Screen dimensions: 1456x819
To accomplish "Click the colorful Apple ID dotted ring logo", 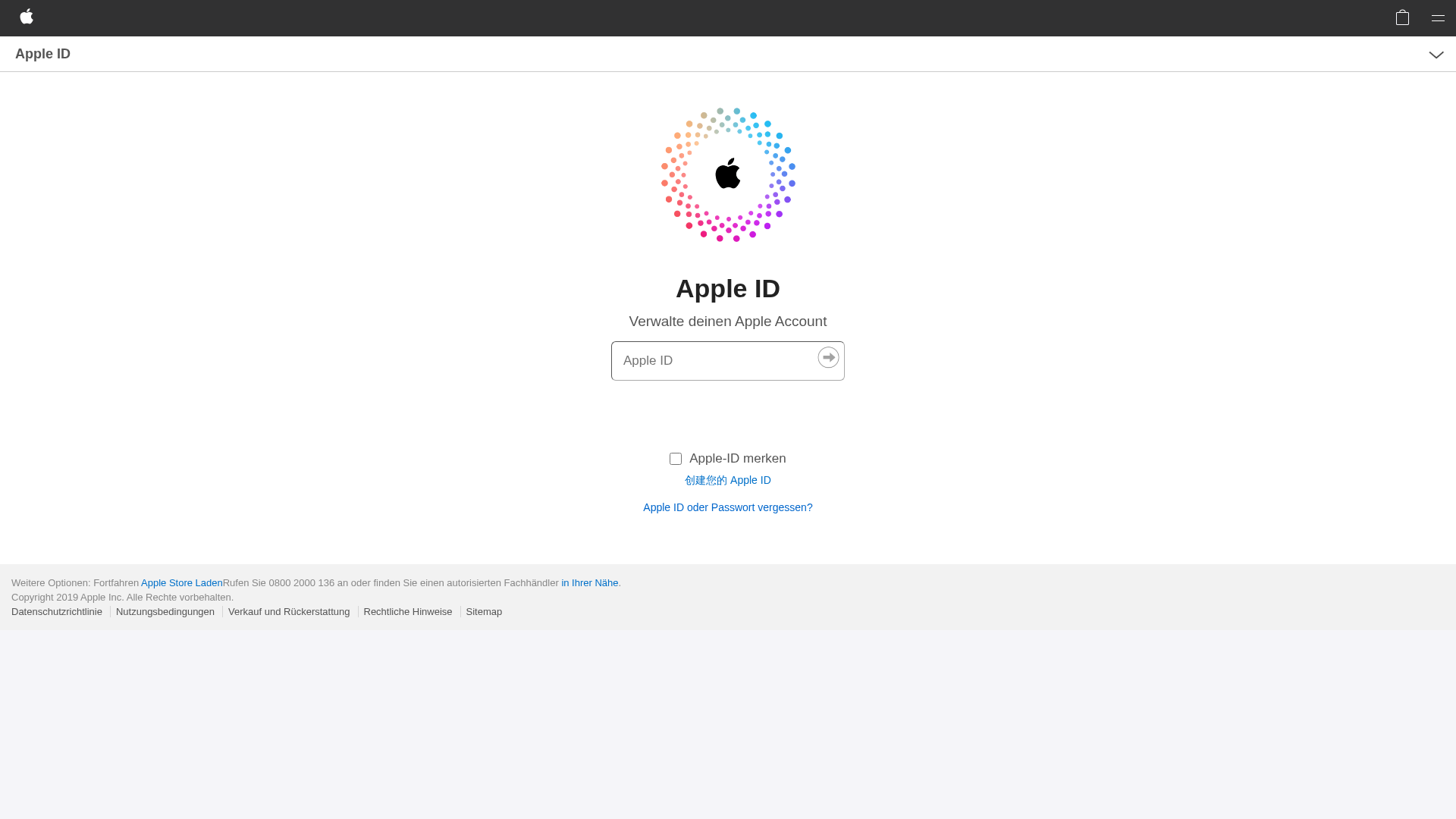I will click(x=728, y=174).
